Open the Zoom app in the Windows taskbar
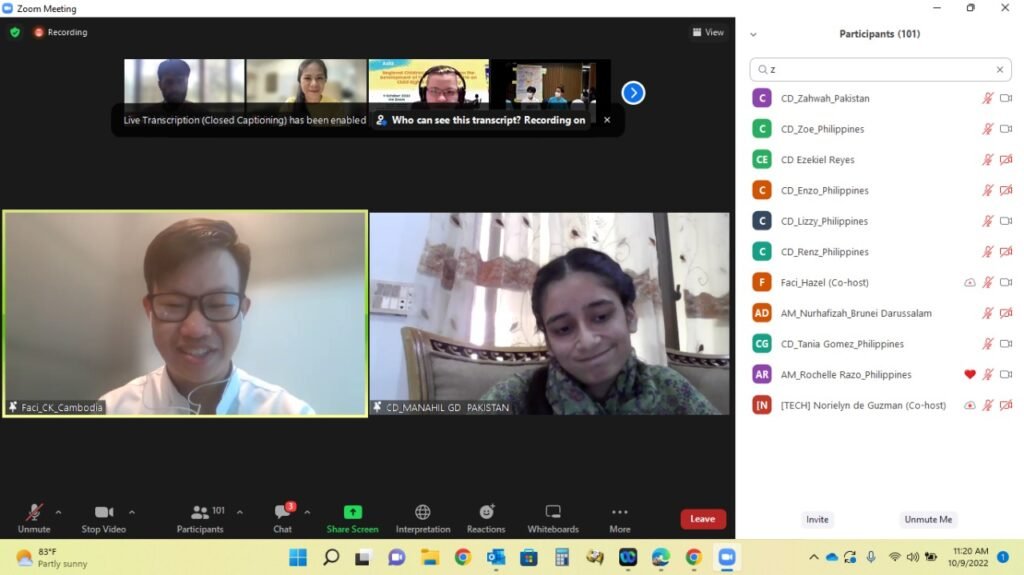1024x575 pixels. (x=726, y=557)
